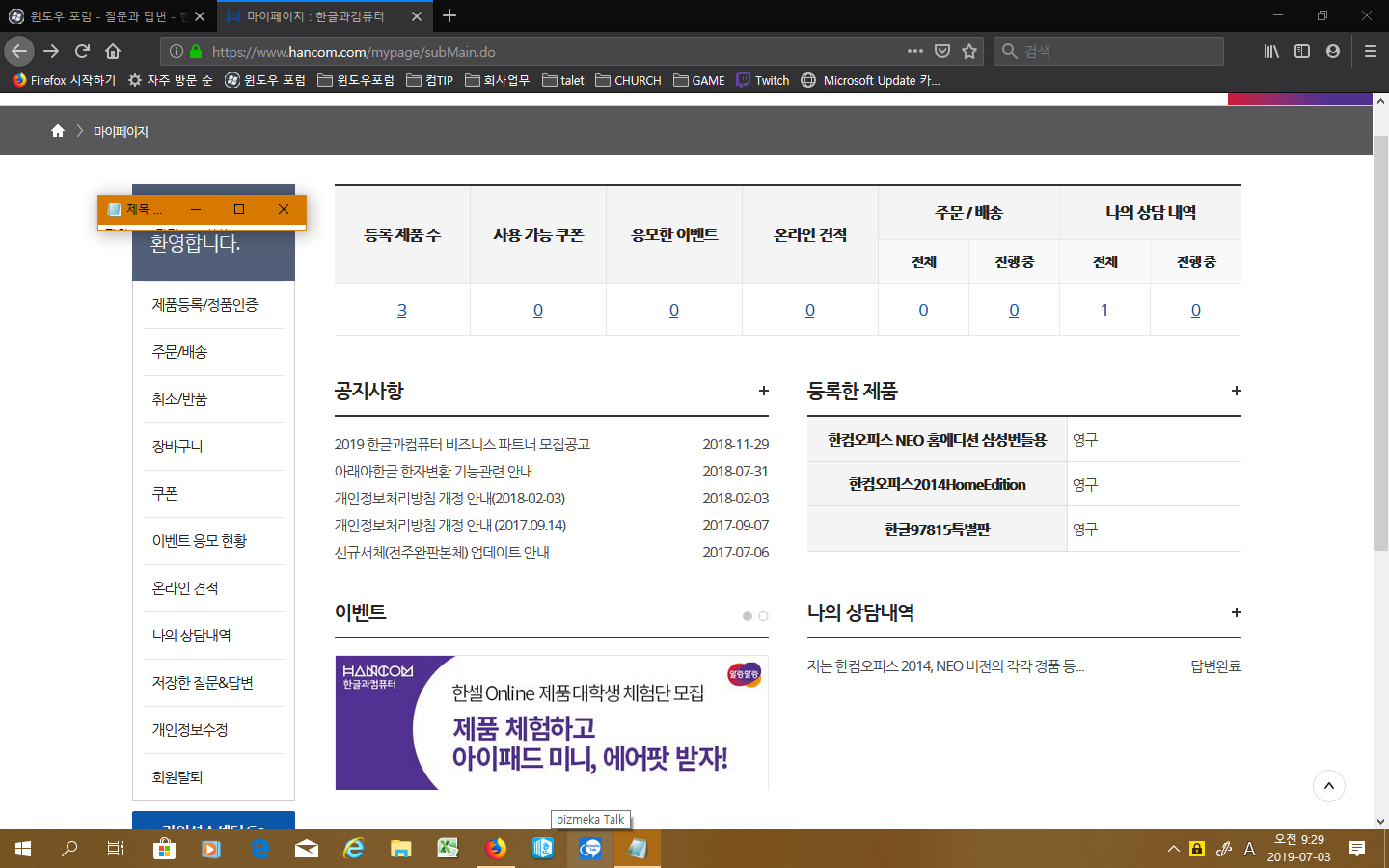The width and height of the screenshot is (1389, 868).
Task: Open the 컴TIP bookmark folder
Action: tap(430, 80)
